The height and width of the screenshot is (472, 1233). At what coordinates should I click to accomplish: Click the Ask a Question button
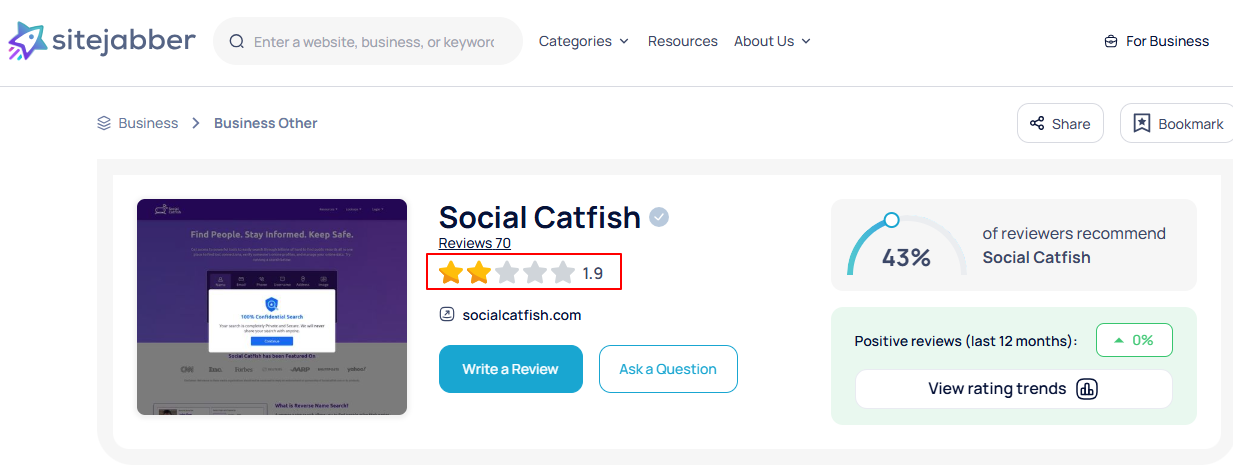pos(668,369)
